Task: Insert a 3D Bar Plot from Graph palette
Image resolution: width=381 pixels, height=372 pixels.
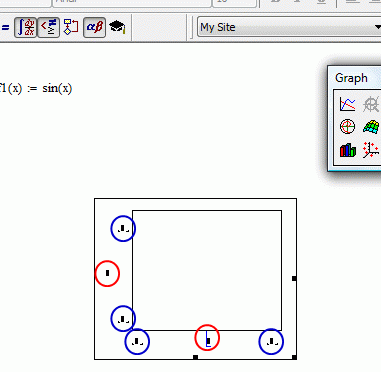Action: click(347, 150)
